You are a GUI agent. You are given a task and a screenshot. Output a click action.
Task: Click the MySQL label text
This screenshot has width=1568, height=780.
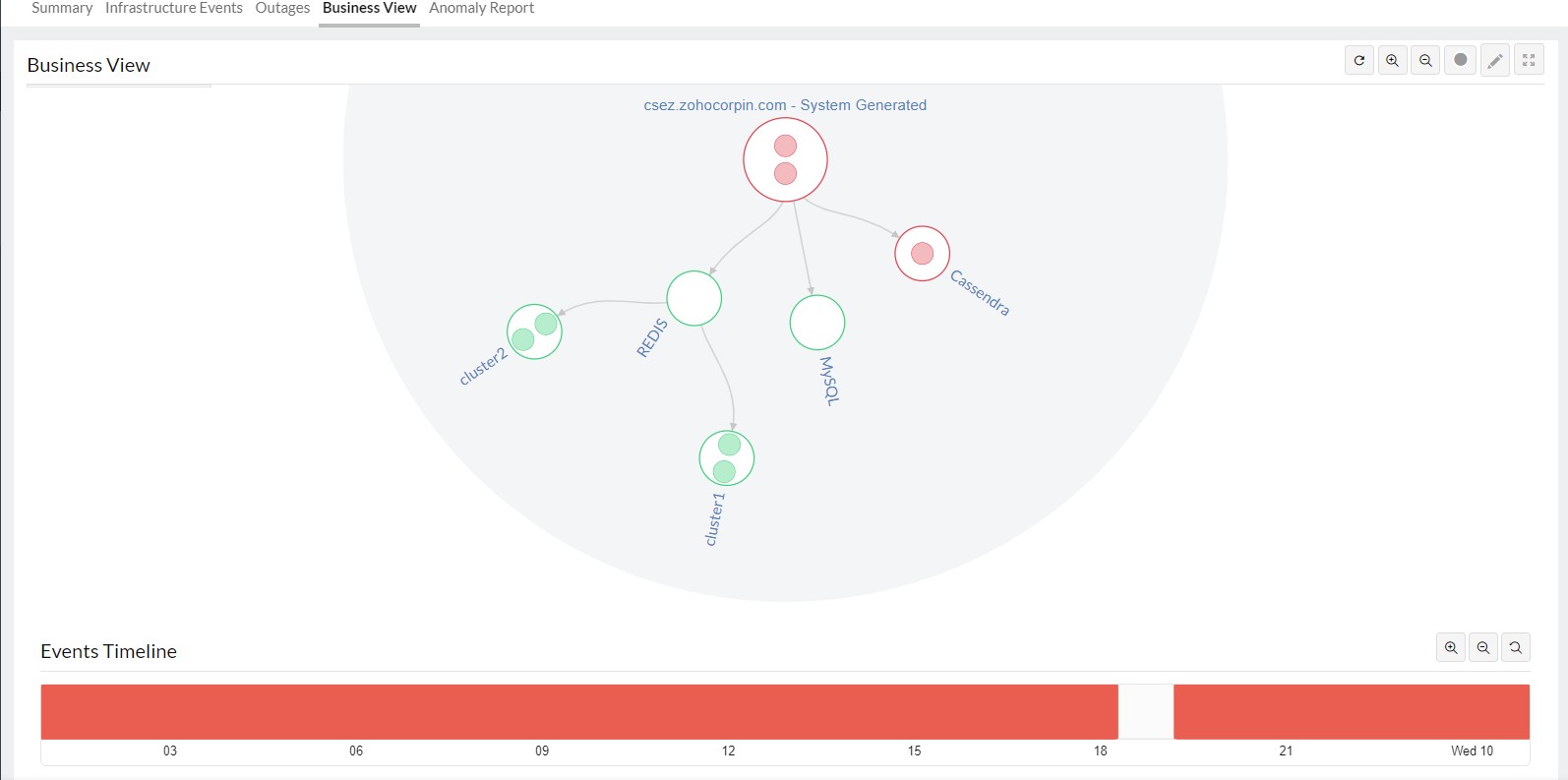(830, 382)
